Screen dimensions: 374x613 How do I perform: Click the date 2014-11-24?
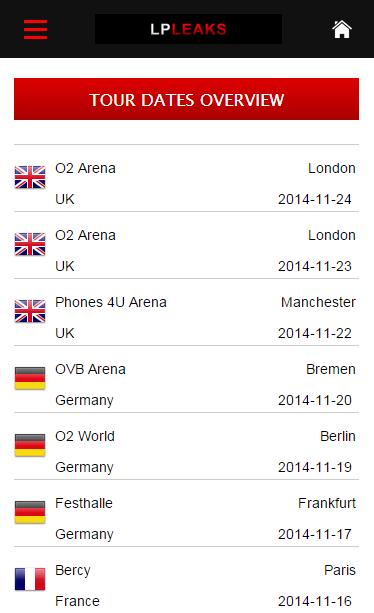[315, 199]
